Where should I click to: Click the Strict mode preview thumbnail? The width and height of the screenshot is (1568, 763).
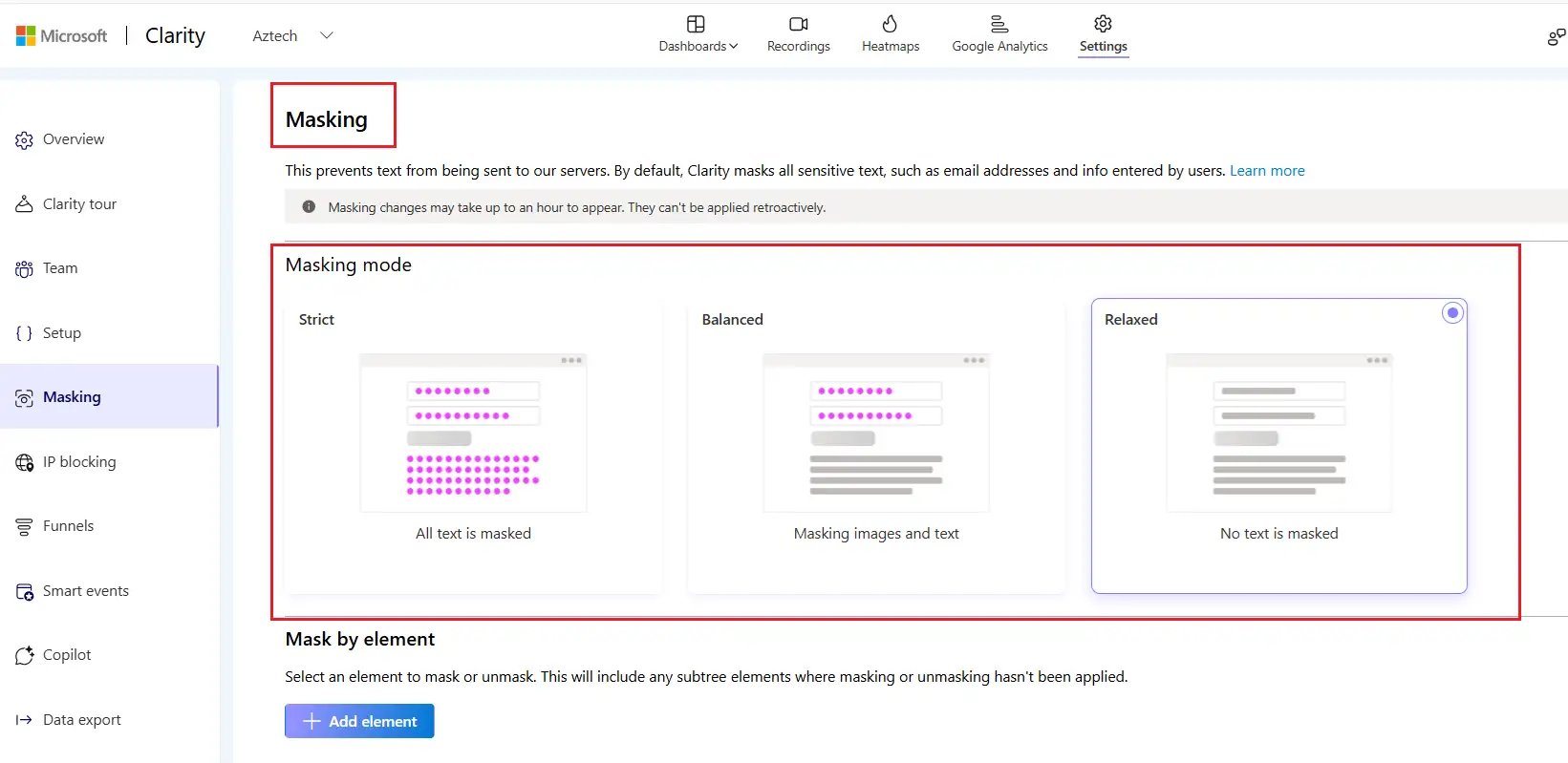tap(473, 433)
